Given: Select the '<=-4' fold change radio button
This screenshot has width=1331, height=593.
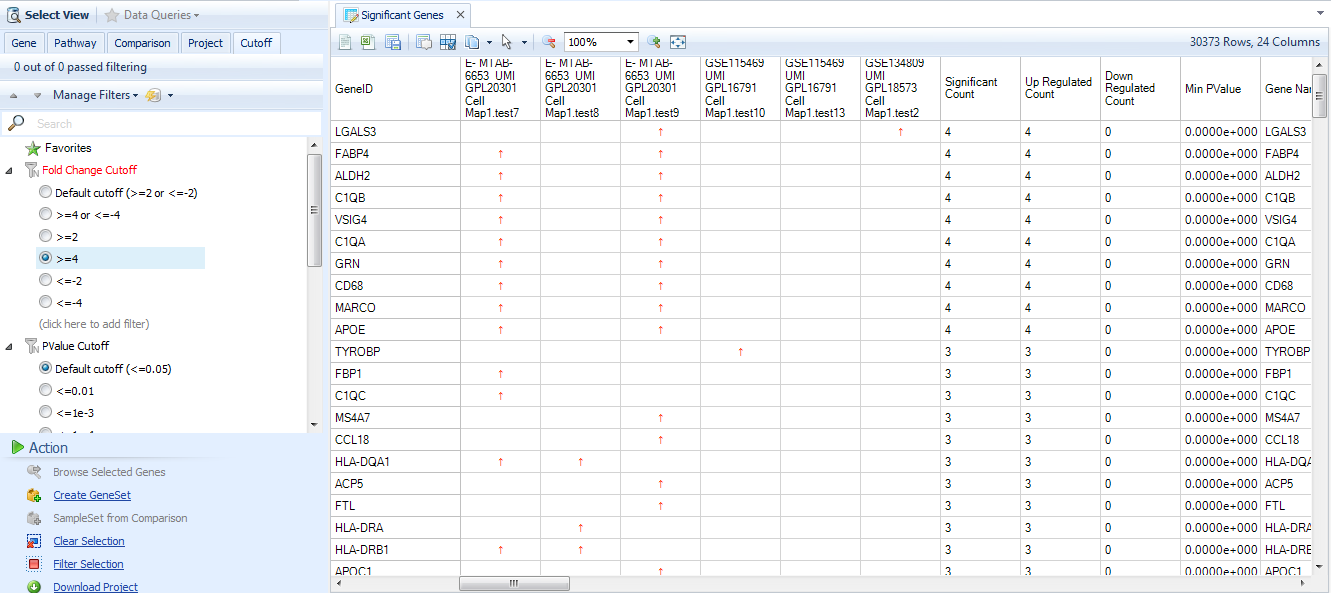Looking at the screenshot, I should [45, 302].
